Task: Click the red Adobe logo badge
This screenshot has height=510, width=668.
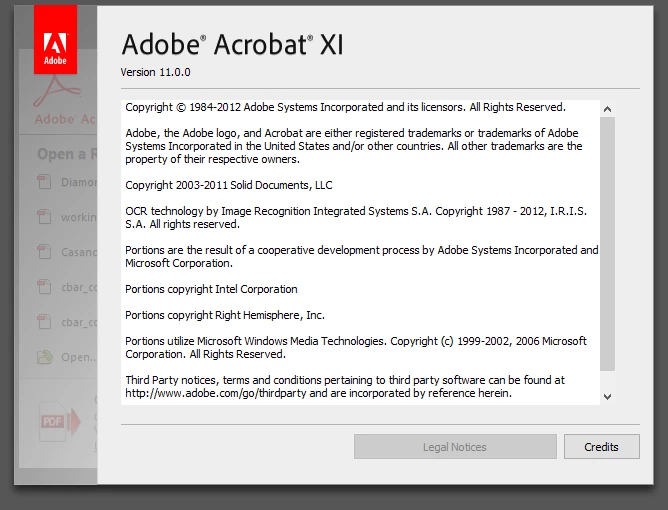Action: click(55, 40)
